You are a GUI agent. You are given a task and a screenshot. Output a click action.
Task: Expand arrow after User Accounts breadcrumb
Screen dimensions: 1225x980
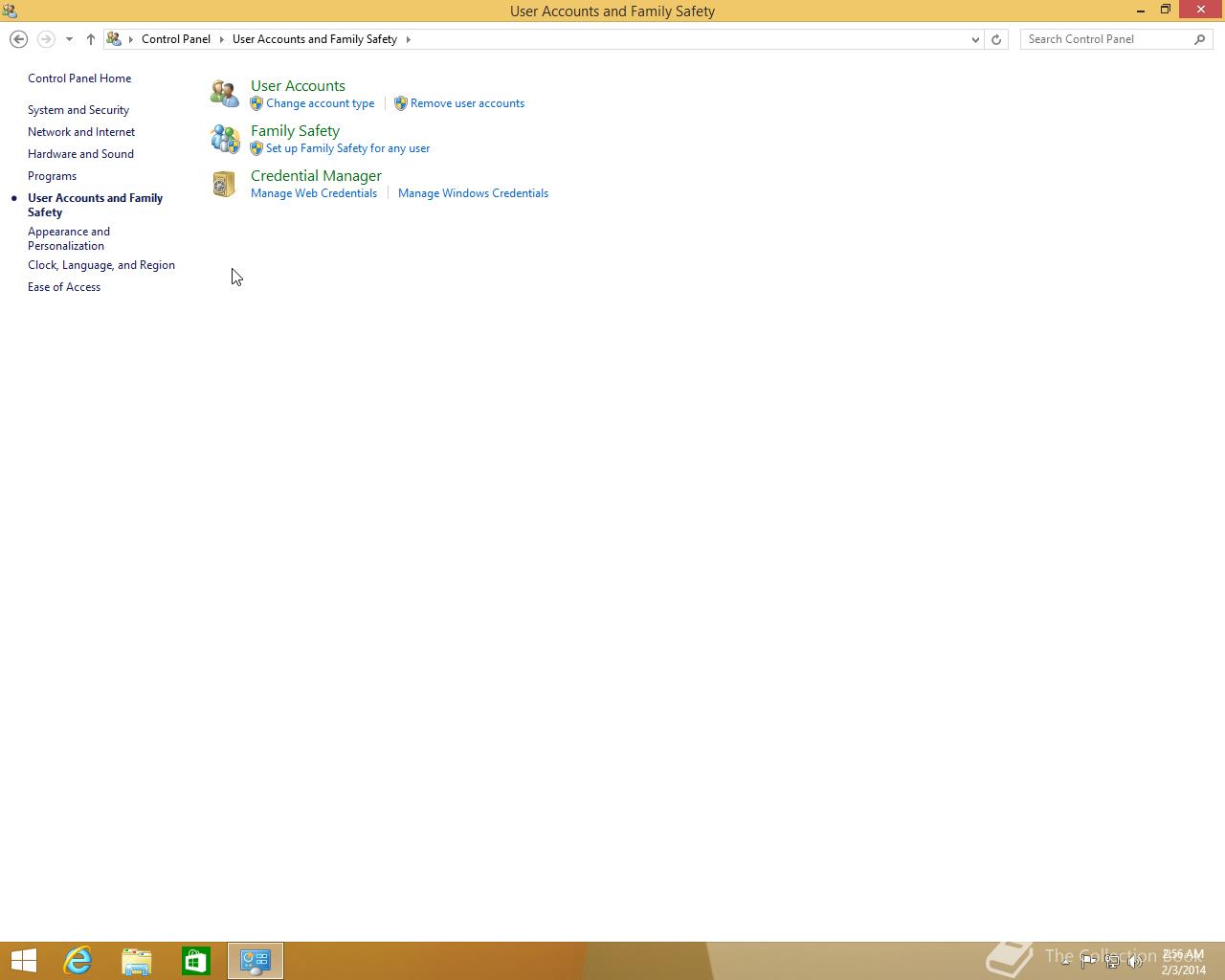pos(408,39)
